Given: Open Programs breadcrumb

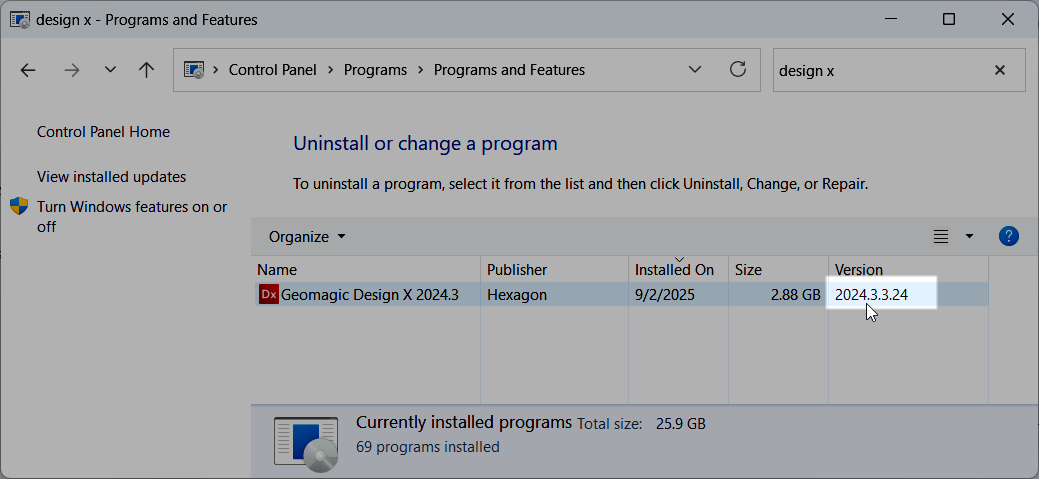Looking at the screenshot, I should [375, 70].
